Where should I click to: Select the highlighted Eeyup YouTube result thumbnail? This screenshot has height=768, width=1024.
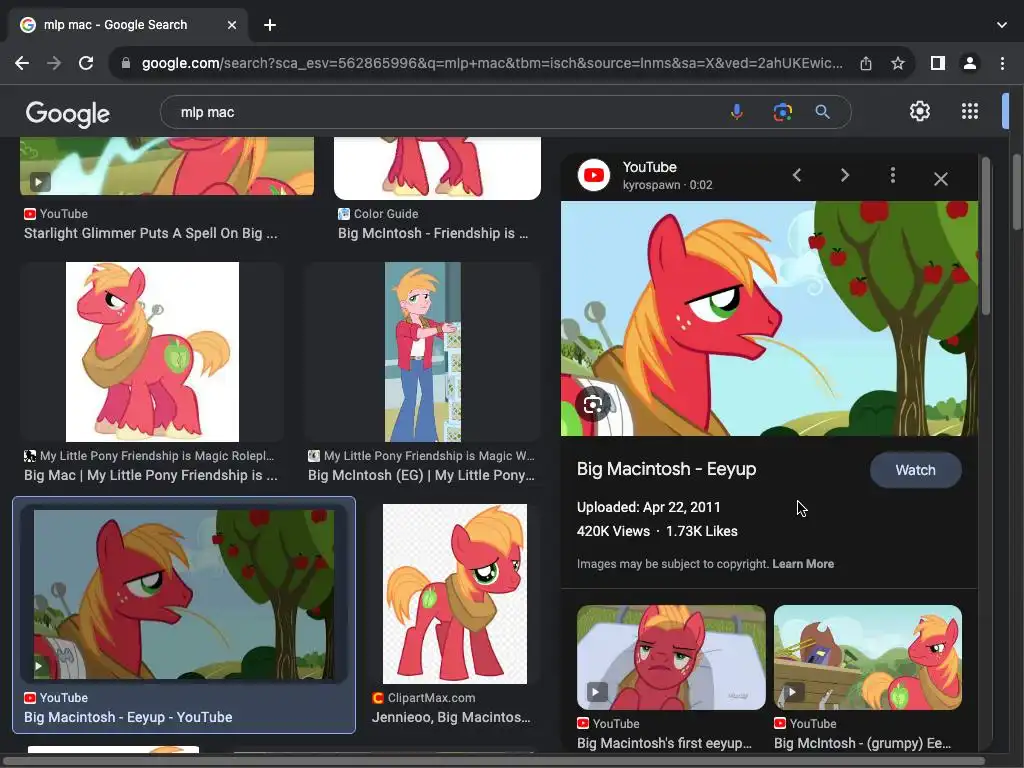click(x=184, y=594)
